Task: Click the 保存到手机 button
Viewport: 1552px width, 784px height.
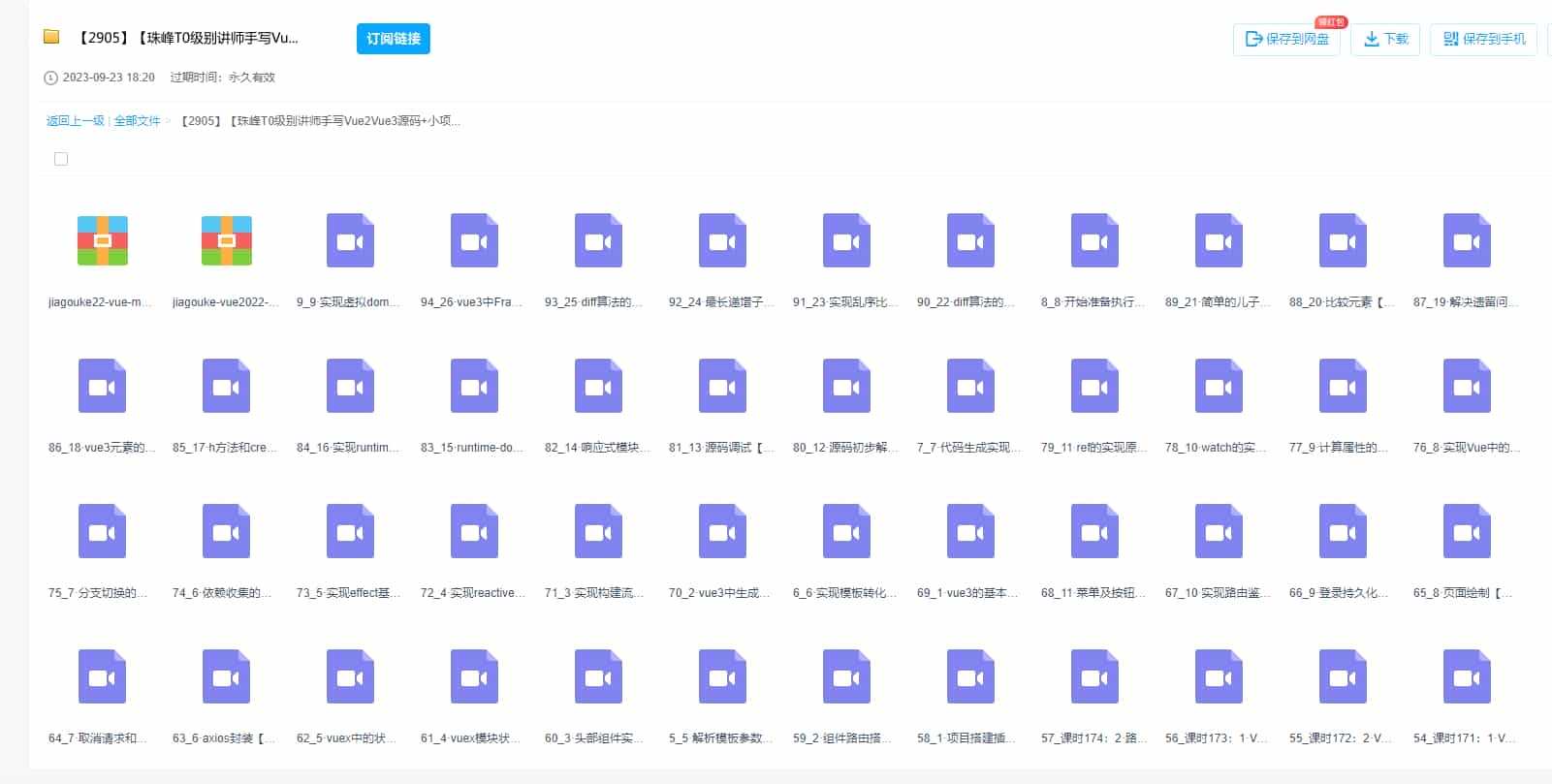Action: point(1483,39)
